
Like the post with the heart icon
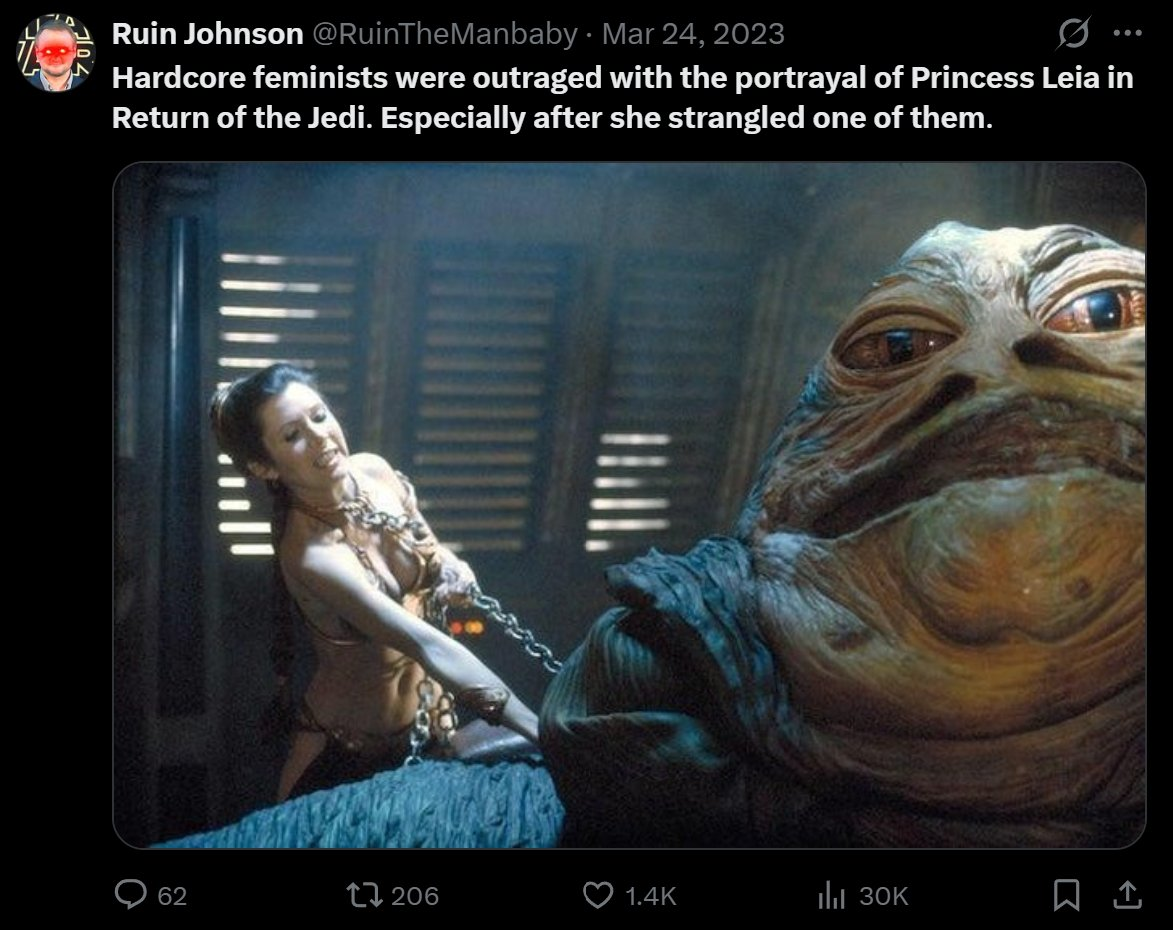[598, 895]
